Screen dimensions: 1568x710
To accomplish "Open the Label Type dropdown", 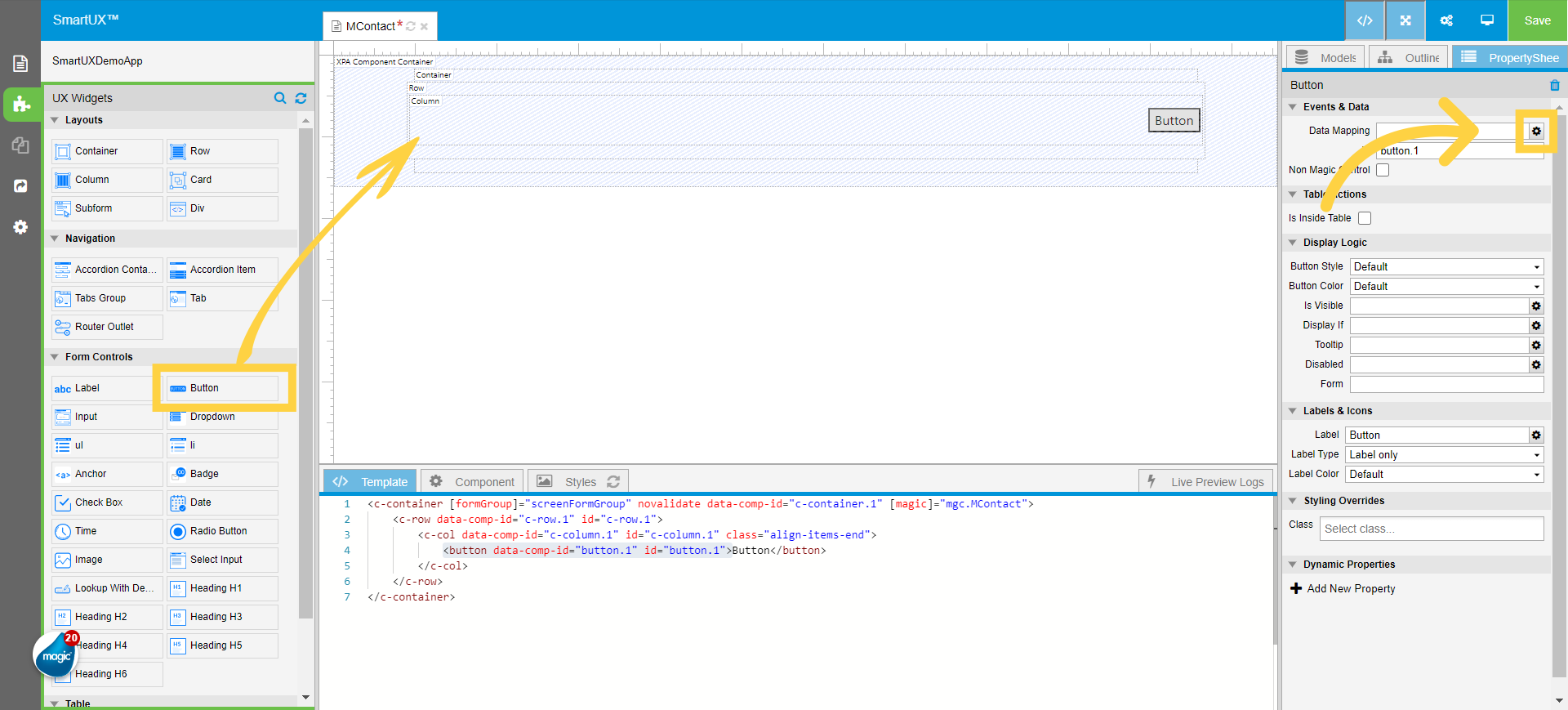I will (1444, 455).
